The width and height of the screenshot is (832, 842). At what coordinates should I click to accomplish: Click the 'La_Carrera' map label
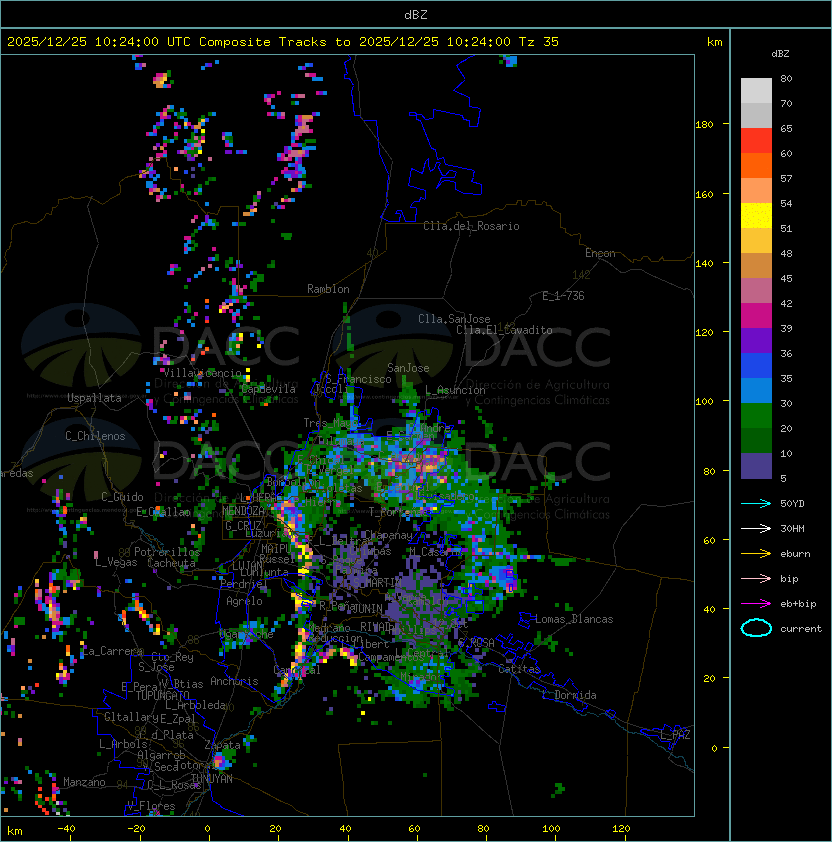pyautogui.click(x=113, y=651)
